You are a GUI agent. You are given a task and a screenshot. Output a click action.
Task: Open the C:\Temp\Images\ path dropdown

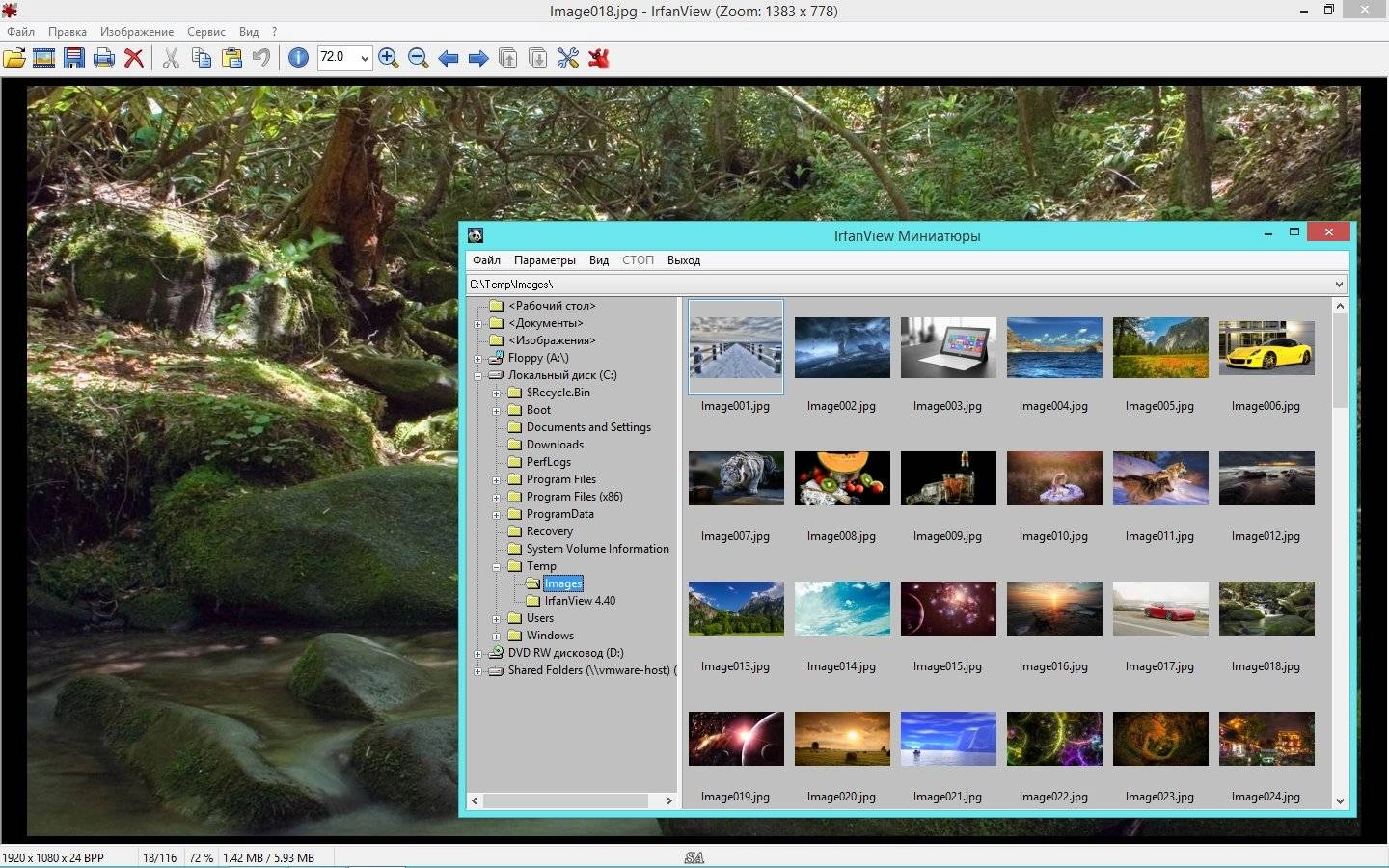click(x=1339, y=284)
